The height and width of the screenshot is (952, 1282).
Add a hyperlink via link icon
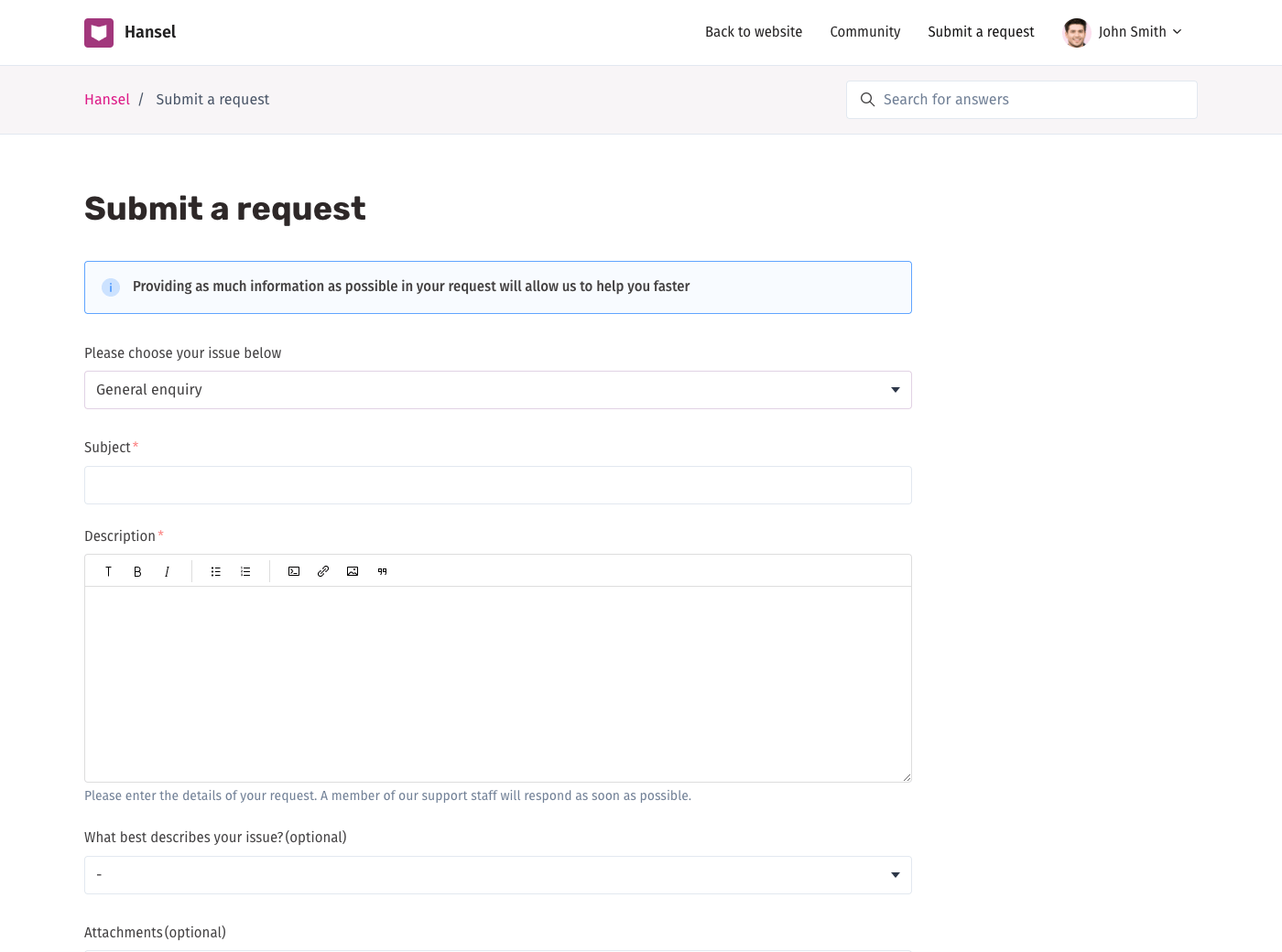(323, 571)
